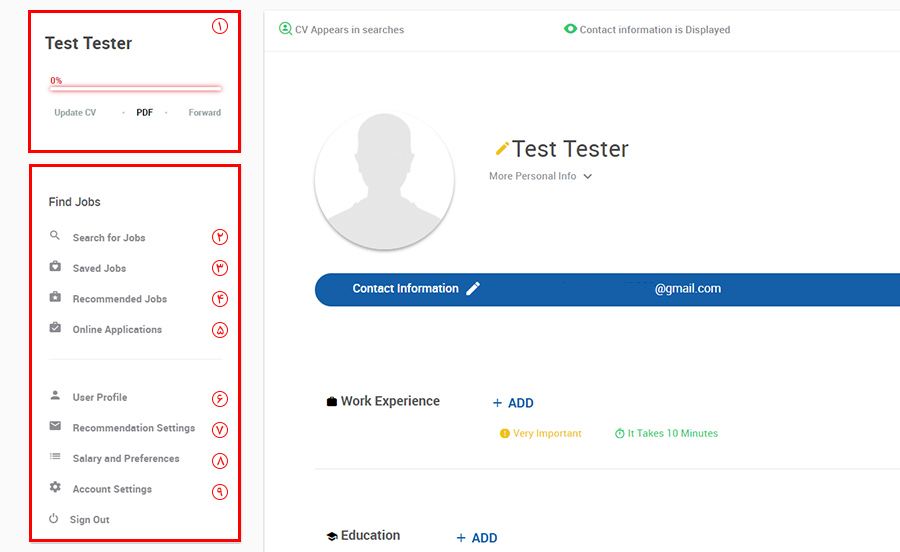
Task: Add an Education entry
Action: [477, 538]
